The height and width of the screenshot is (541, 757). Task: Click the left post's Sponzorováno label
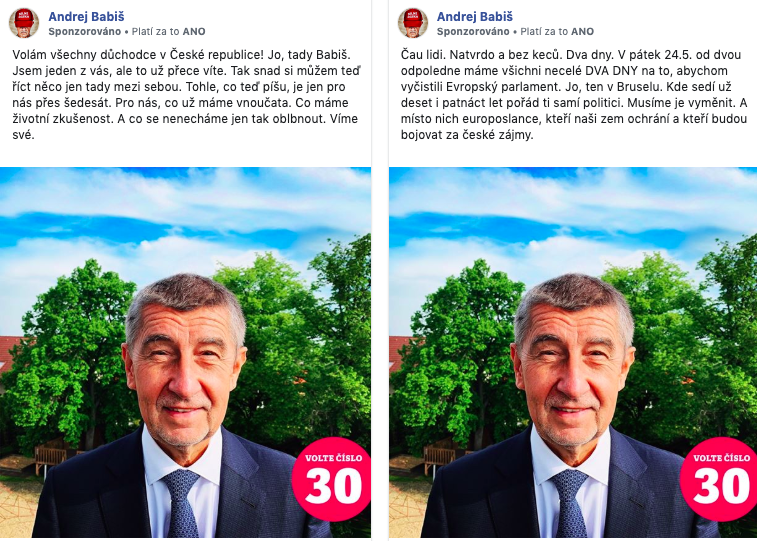click(x=84, y=32)
